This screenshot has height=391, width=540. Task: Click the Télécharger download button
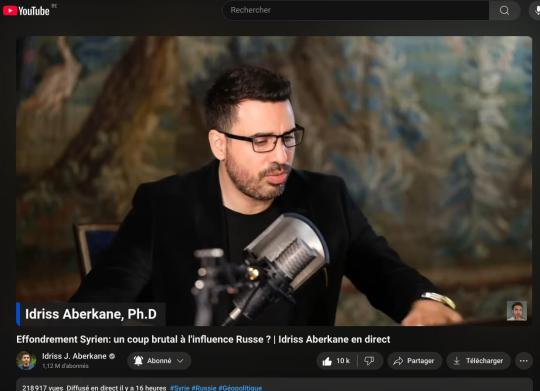pos(478,361)
